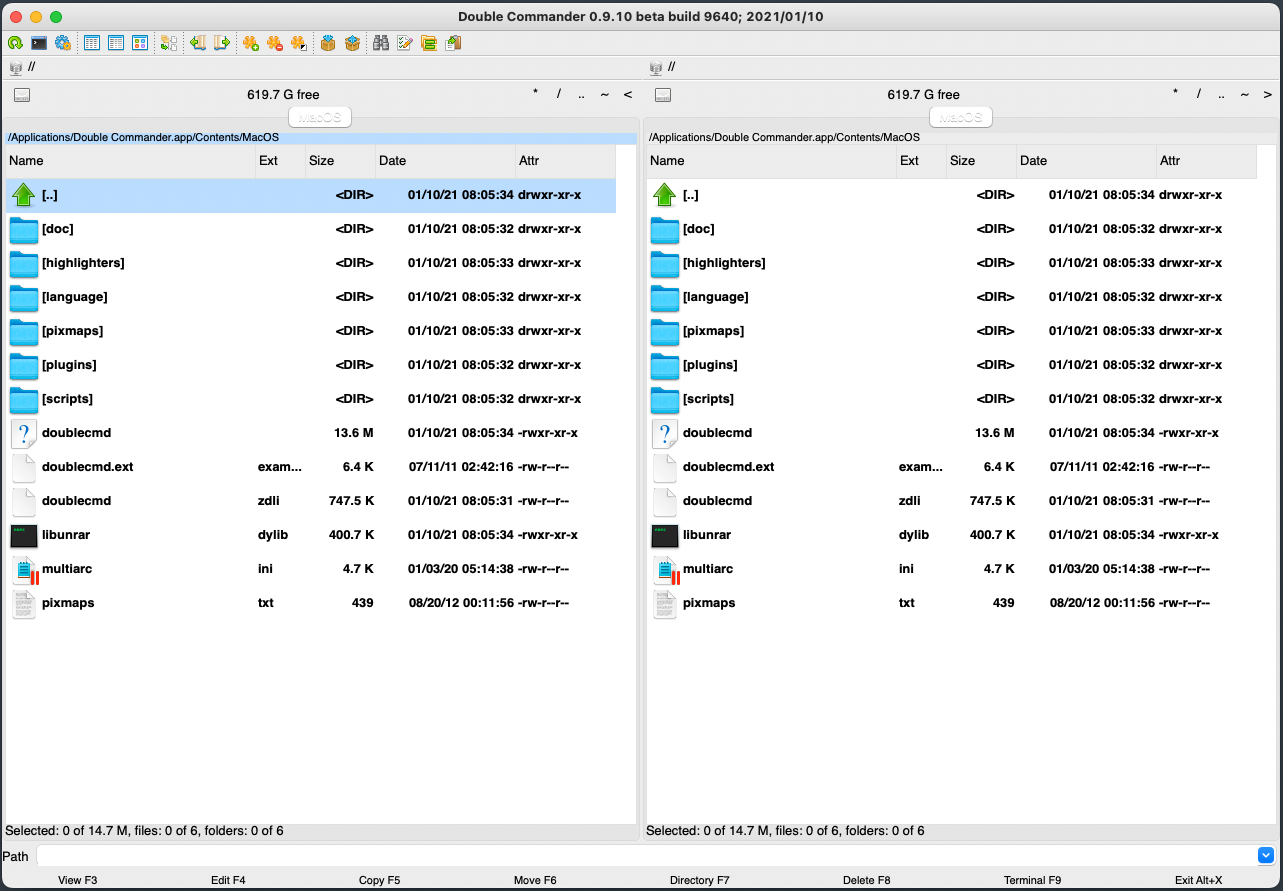The height and width of the screenshot is (891, 1283).
Task: Click libunrar terminal-style icon in left panel
Action: 23,535
